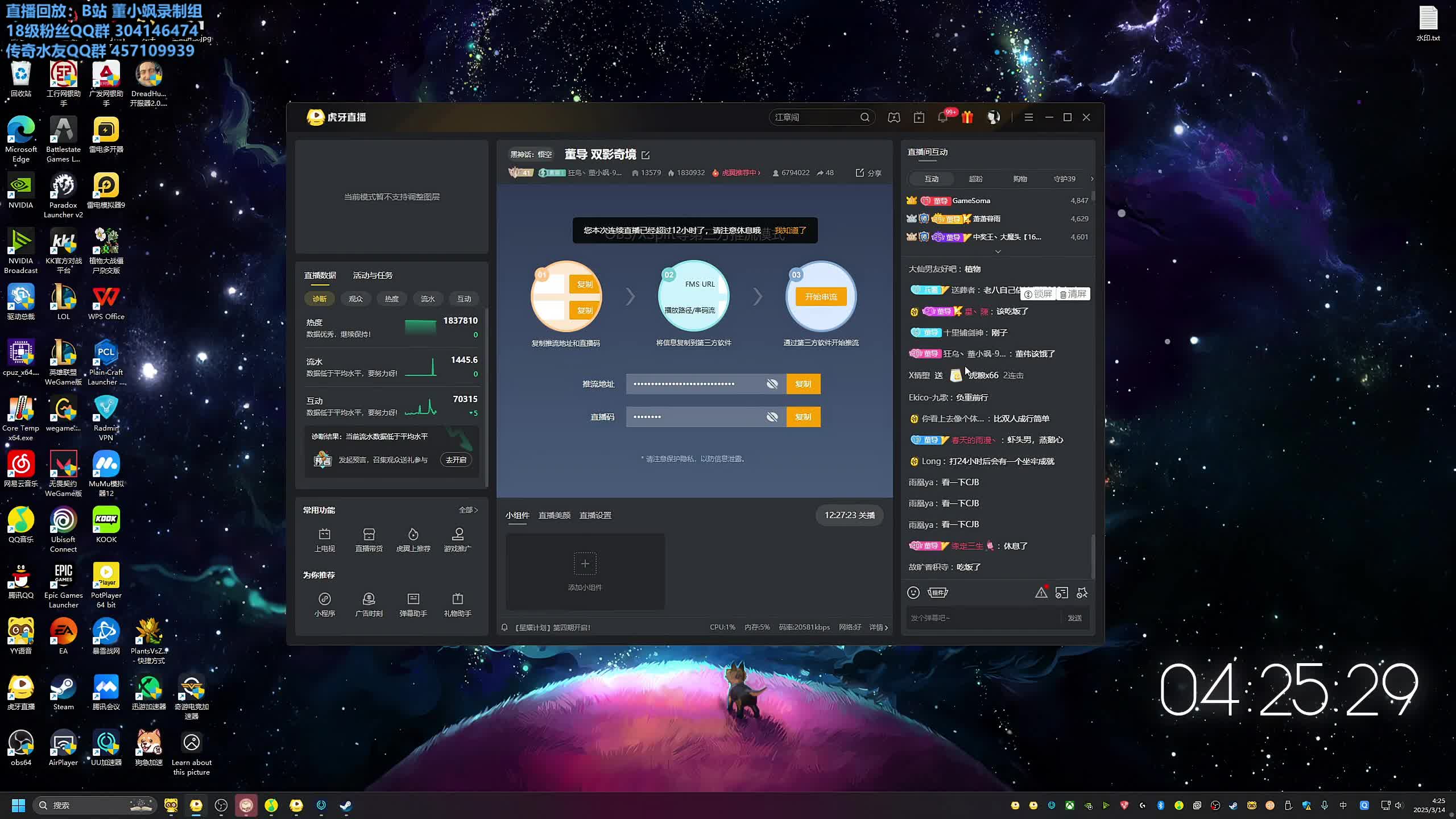Dismiss the 12-hour notice via 我知道了
1456x819 pixels.
791,230
